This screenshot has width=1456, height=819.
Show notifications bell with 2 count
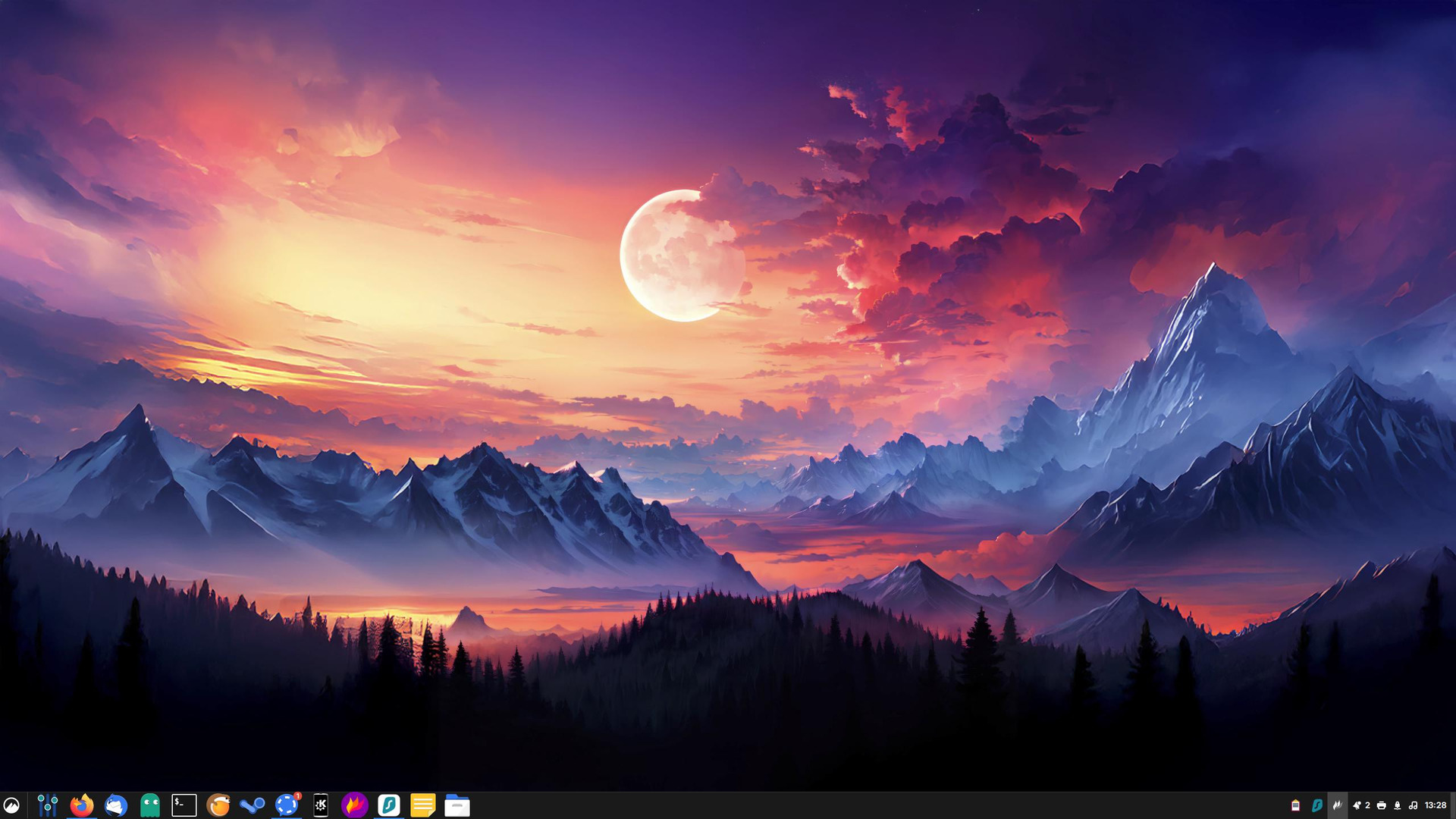click(1360, 805)
